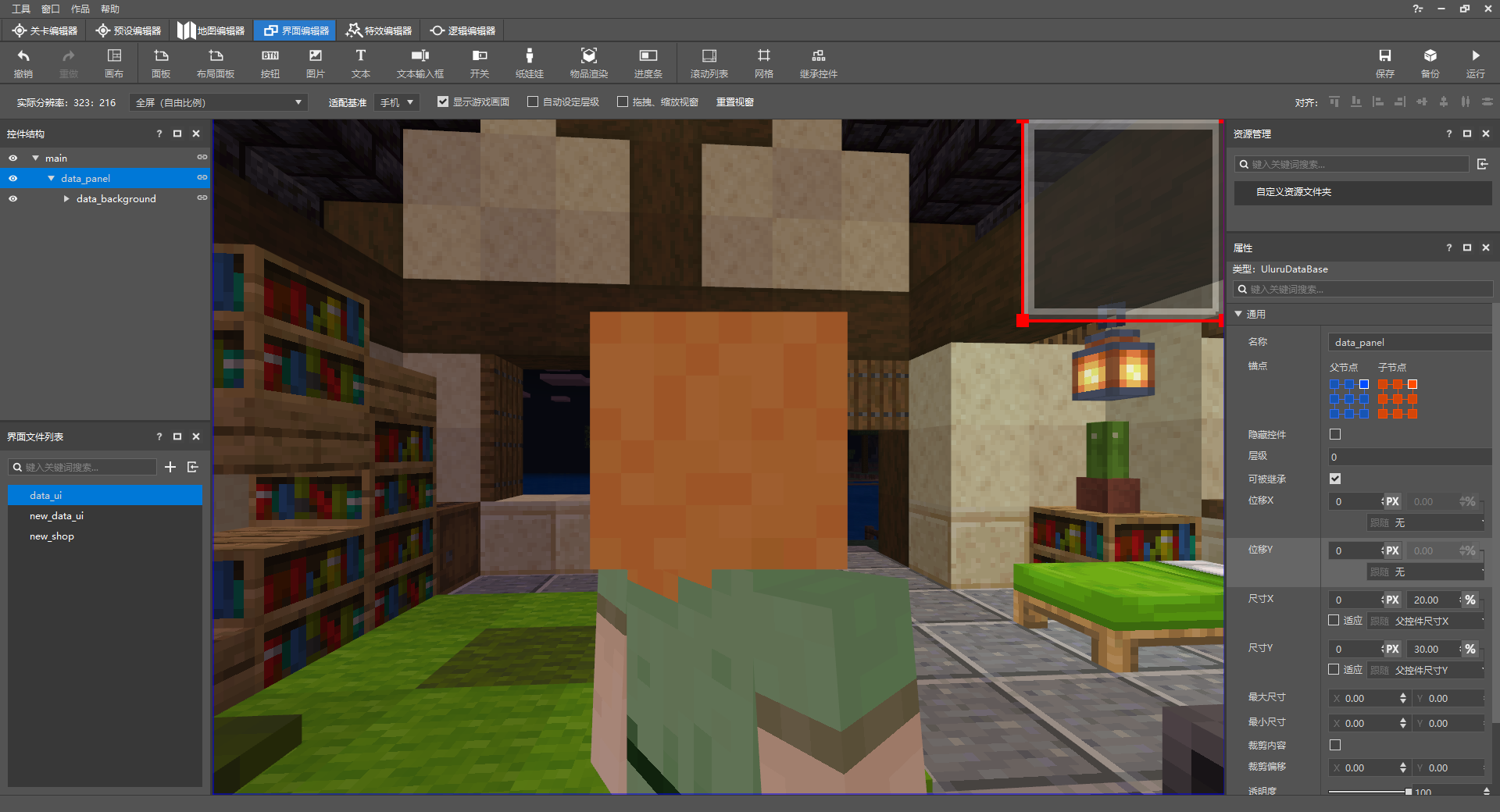Open the 全屏 (自由比例) resolution dropdown
The image size is (1500, 812).
tap(219, 102)
